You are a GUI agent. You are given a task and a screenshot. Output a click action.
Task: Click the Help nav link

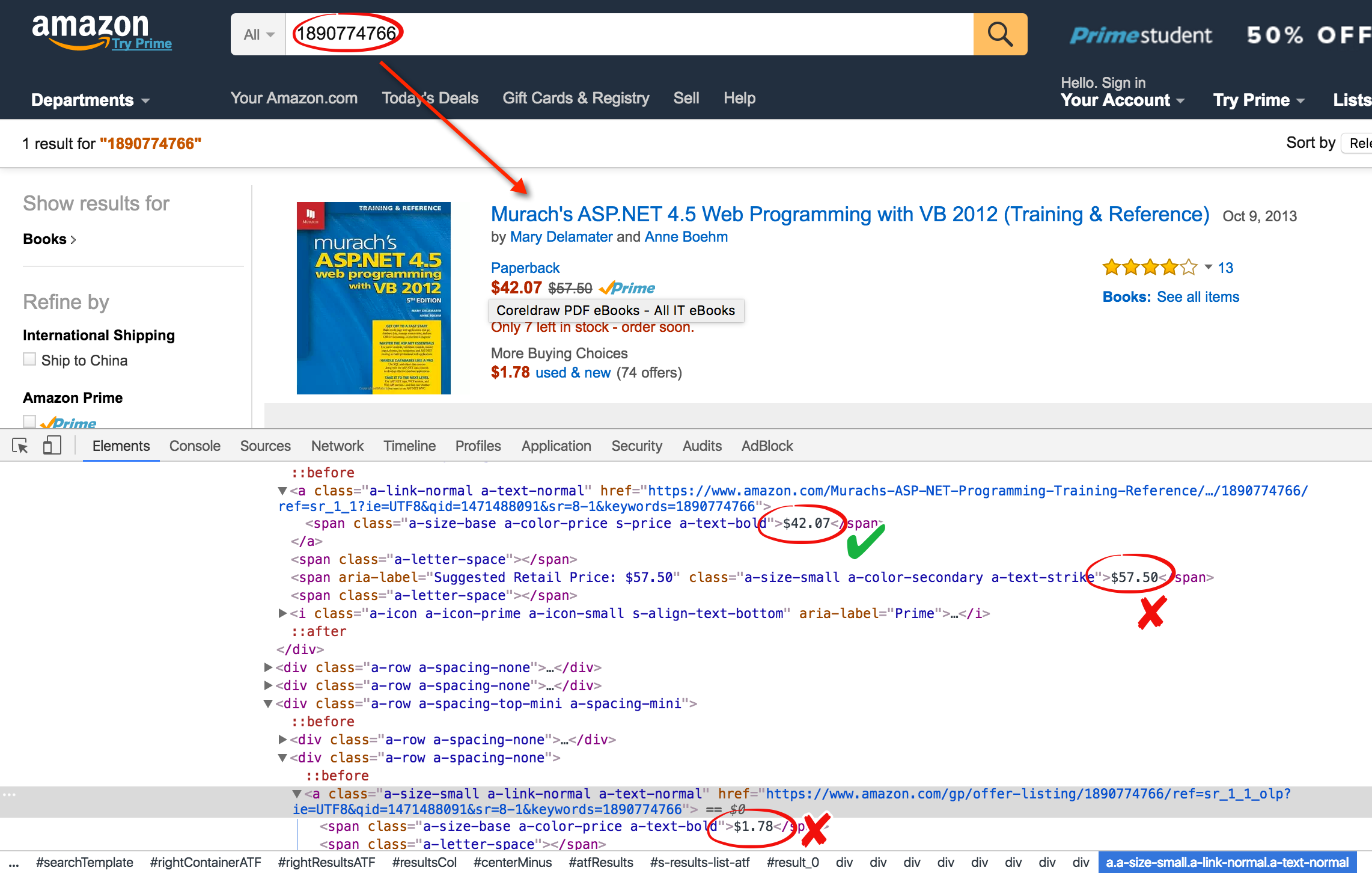click(739, 98)
